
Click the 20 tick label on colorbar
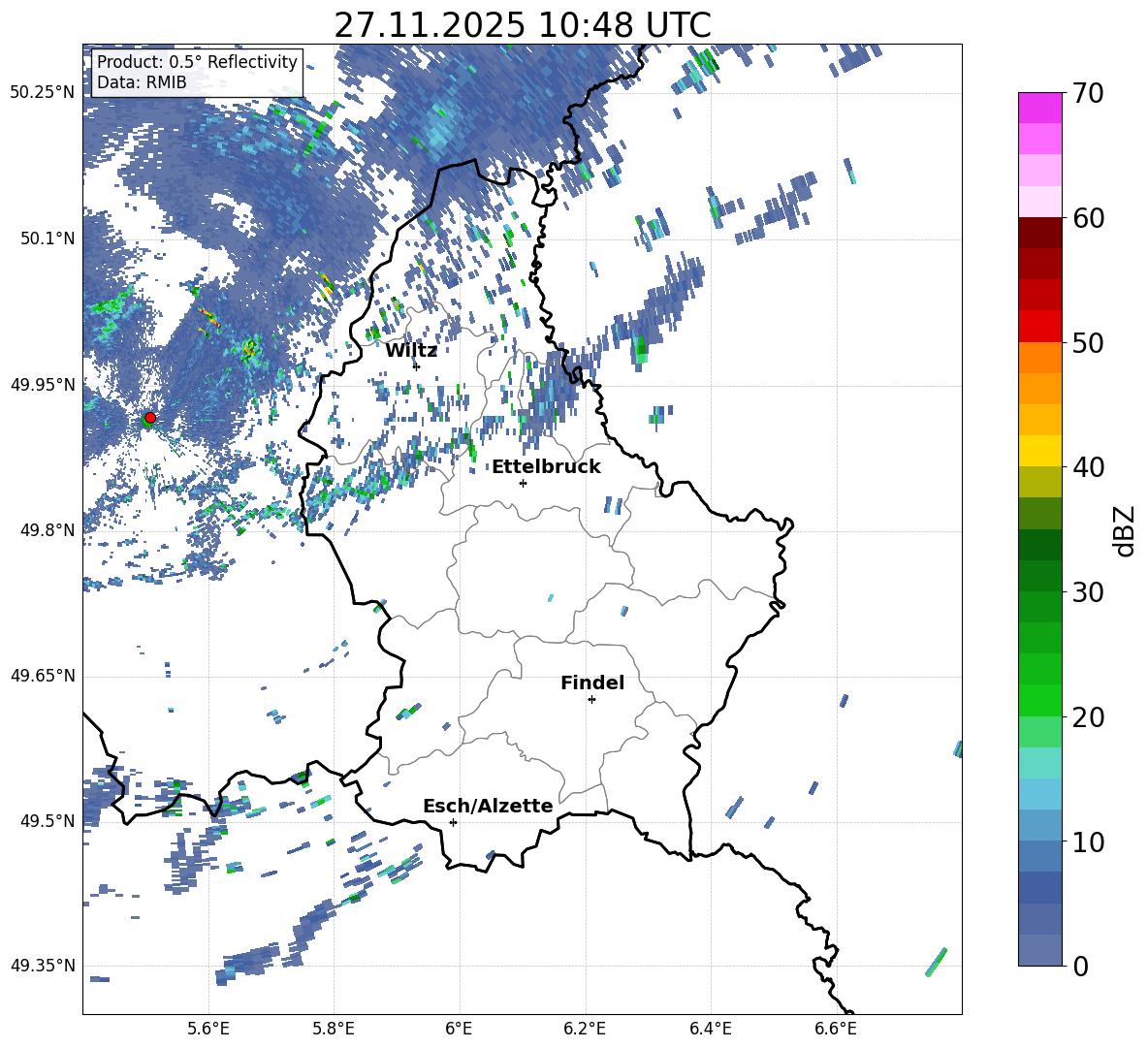[x=1088, y=717]
